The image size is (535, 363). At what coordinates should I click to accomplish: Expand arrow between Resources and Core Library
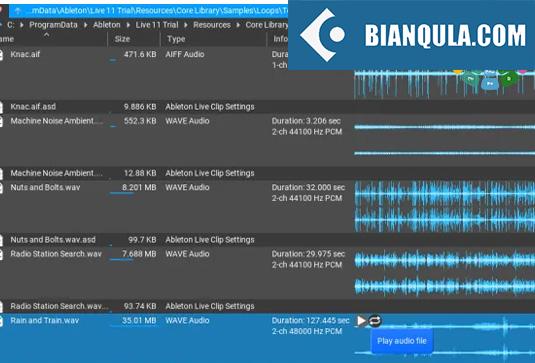tap(238, 25)
